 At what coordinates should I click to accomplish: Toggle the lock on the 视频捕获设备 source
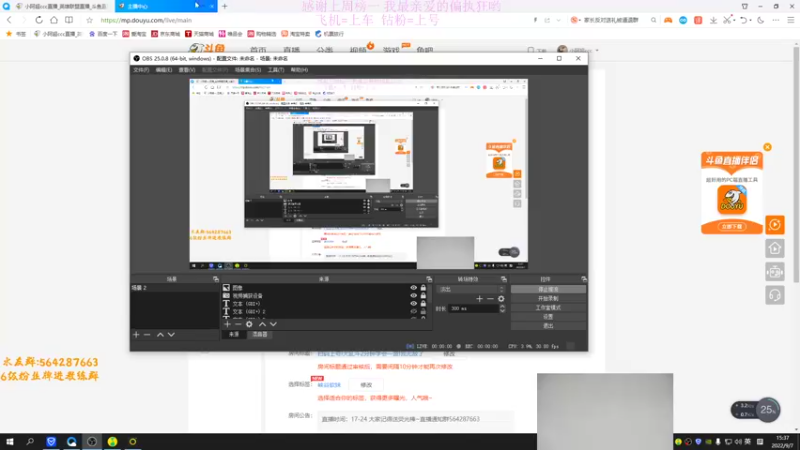(x=423, y=295)
